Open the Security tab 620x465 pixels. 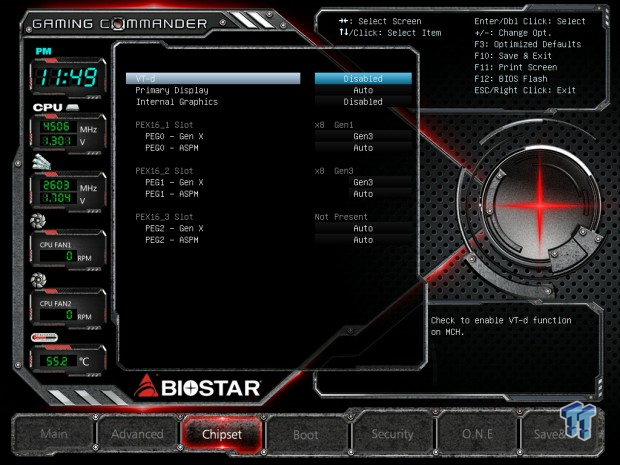tap(392, 434)
